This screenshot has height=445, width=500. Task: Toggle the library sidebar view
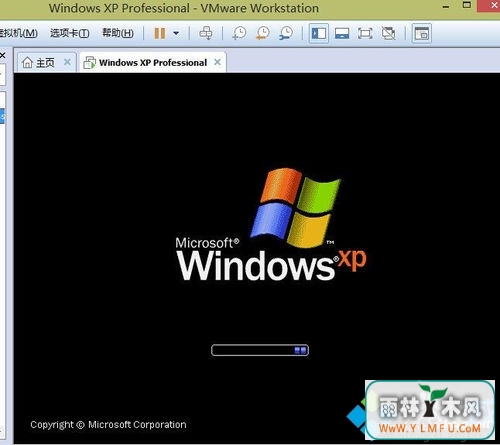click(x=319, y=33)
